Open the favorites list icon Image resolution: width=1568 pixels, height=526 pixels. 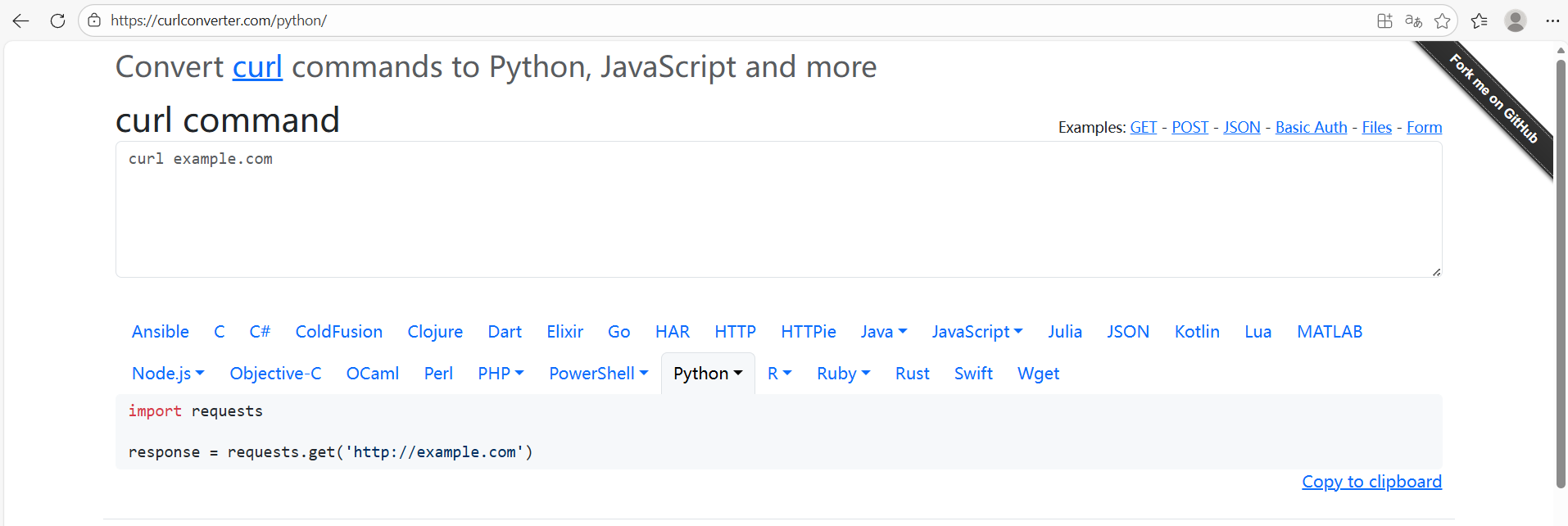pos(1479,20)
